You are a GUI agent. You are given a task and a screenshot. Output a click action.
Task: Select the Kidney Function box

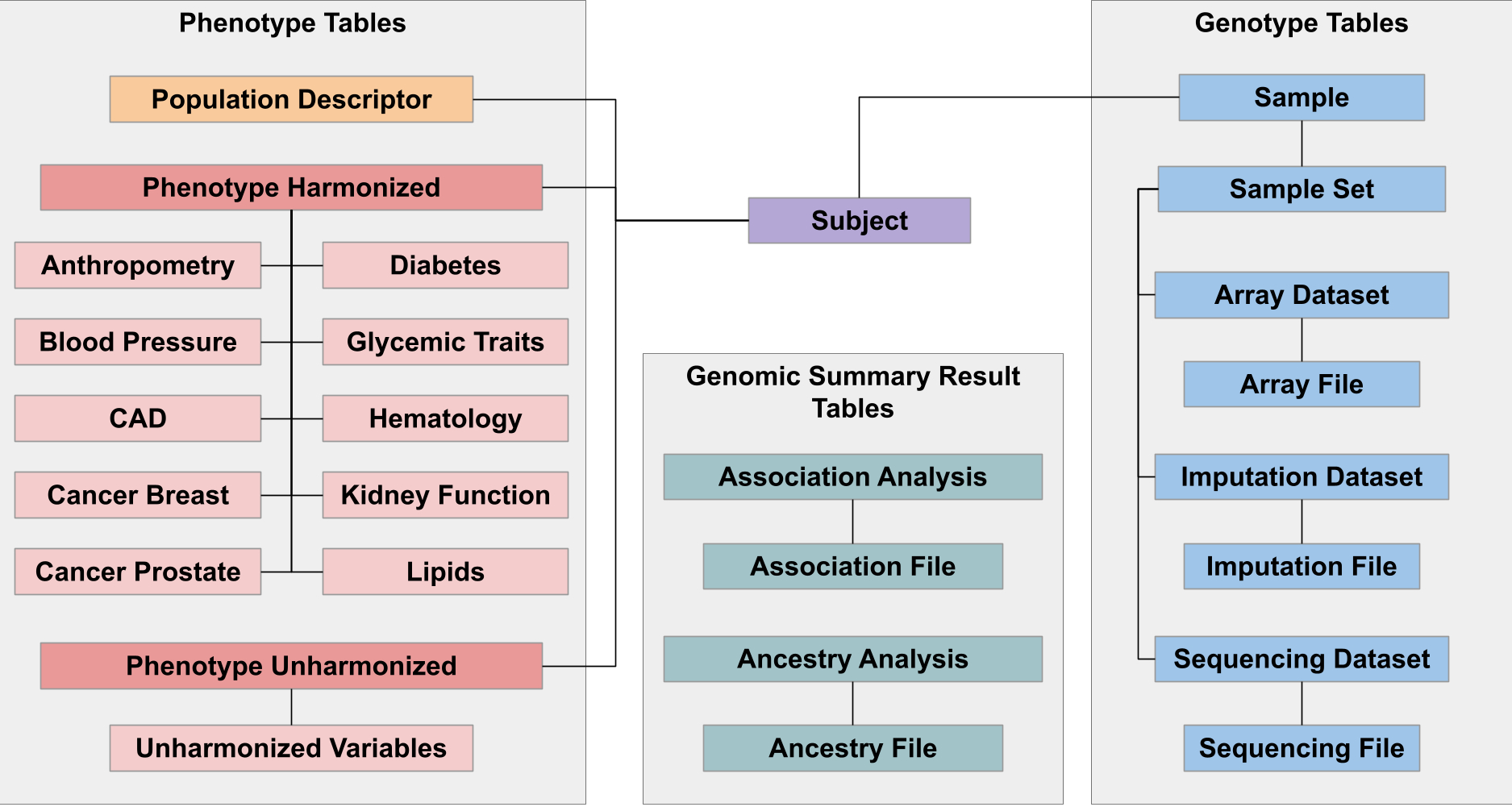click(x=445, y=495)
